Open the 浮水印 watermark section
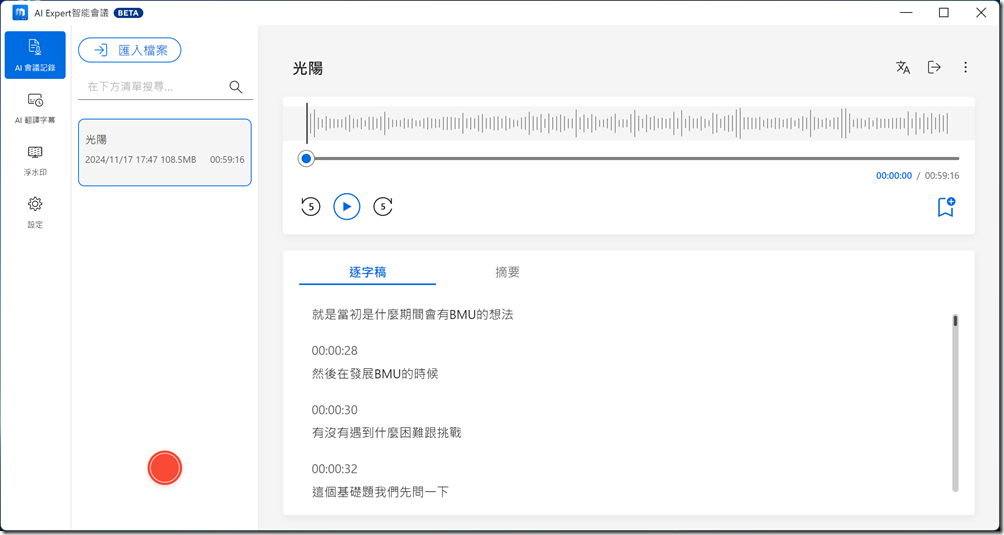This screenshot has height=535, width=1004. [x=35, y=160]
